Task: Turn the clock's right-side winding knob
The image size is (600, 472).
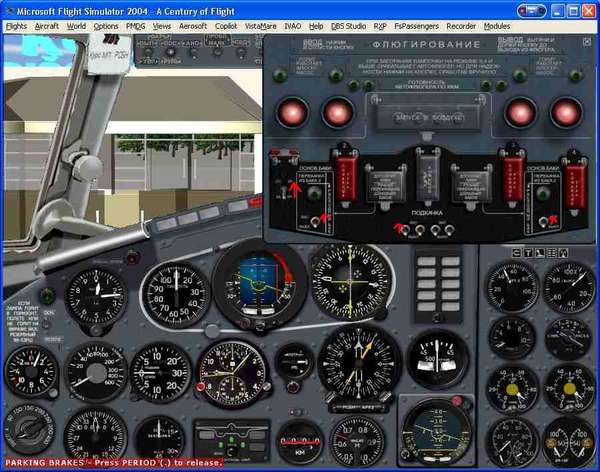Action: 267,386
